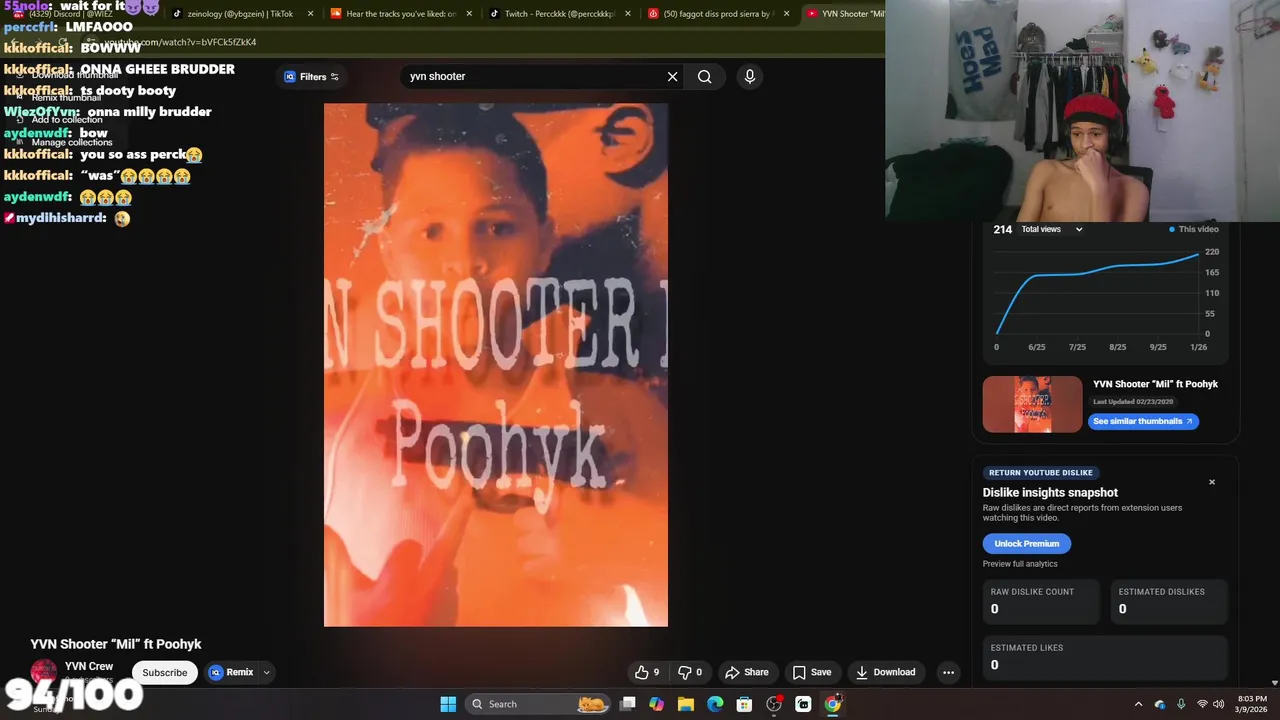Click the ESTIMATED DISLIKES card
Image resolution: width=1280 pixels, height=720 pixels.
pos(1169,601)
